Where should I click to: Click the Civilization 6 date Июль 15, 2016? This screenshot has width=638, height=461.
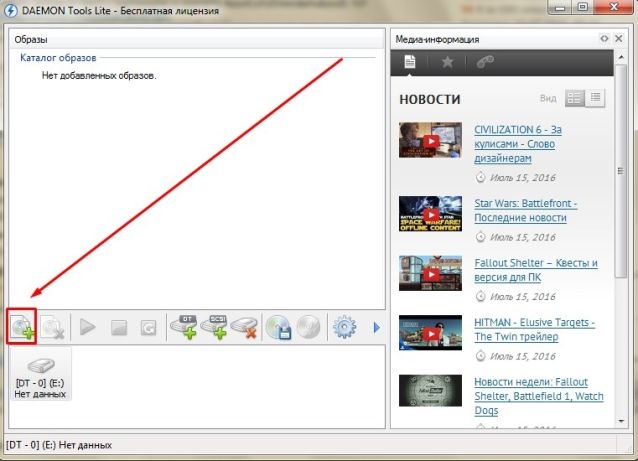(x=522, y=178)
